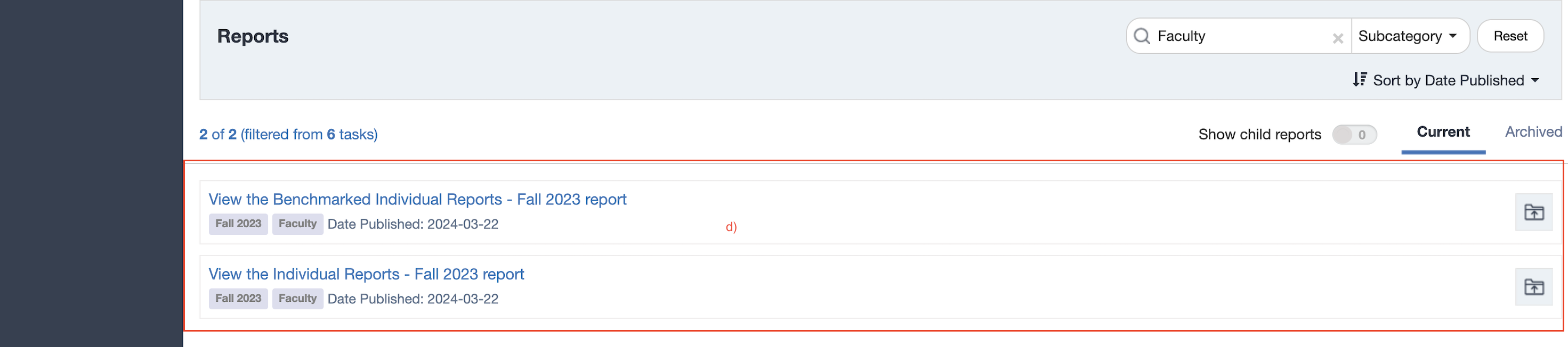The height and width of the screenshot is (347, 1568).
Task: Click the Sort by dropdown caret
Action: (1534, 80)
